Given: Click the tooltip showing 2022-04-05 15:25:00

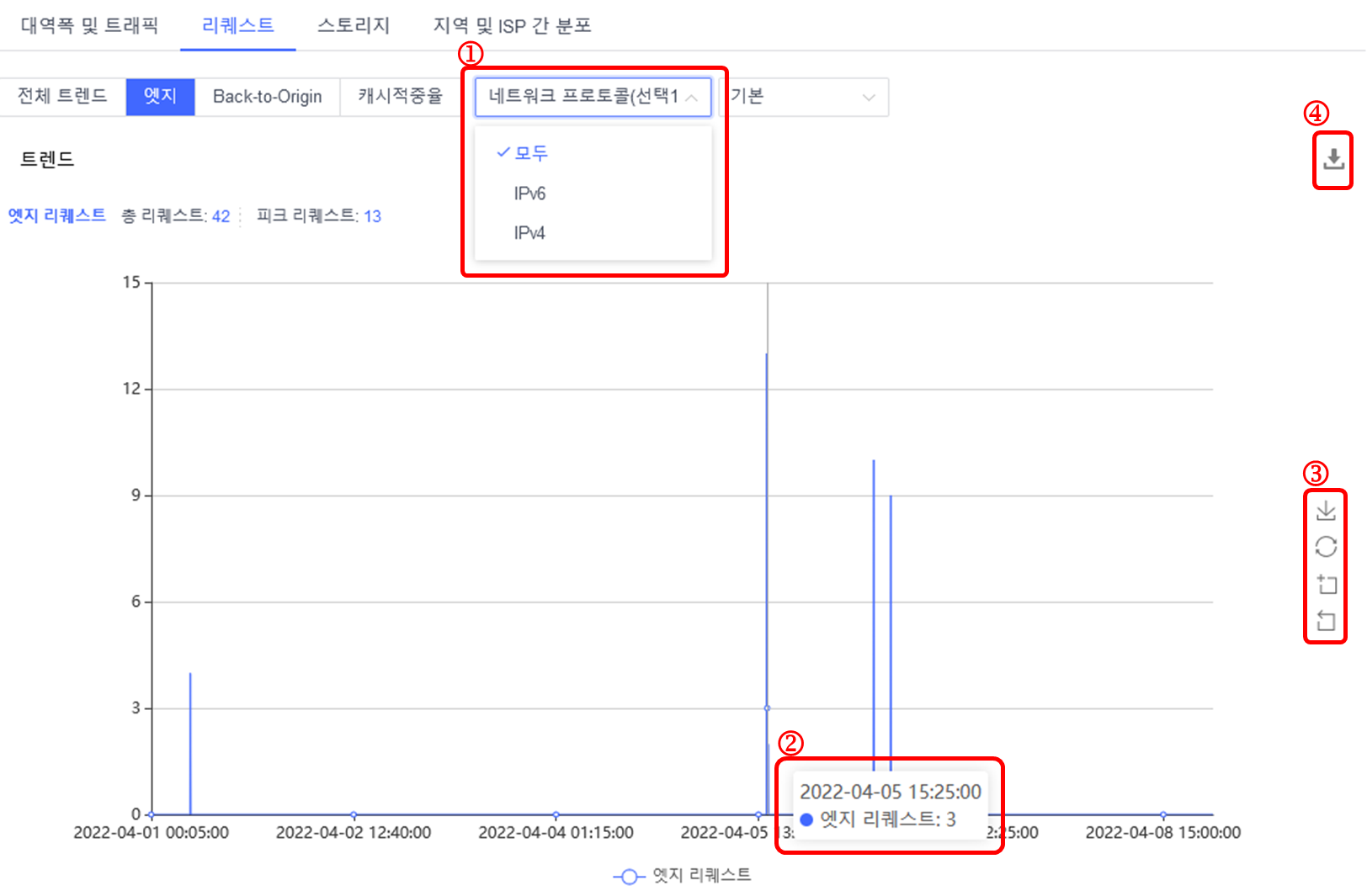Looking at the screenshot, I should click(x=890, y=805).
